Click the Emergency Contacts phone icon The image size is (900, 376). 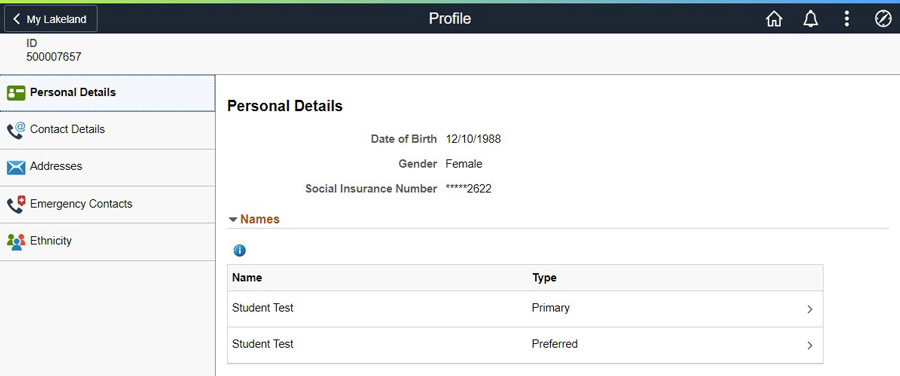tap(16, 204)
